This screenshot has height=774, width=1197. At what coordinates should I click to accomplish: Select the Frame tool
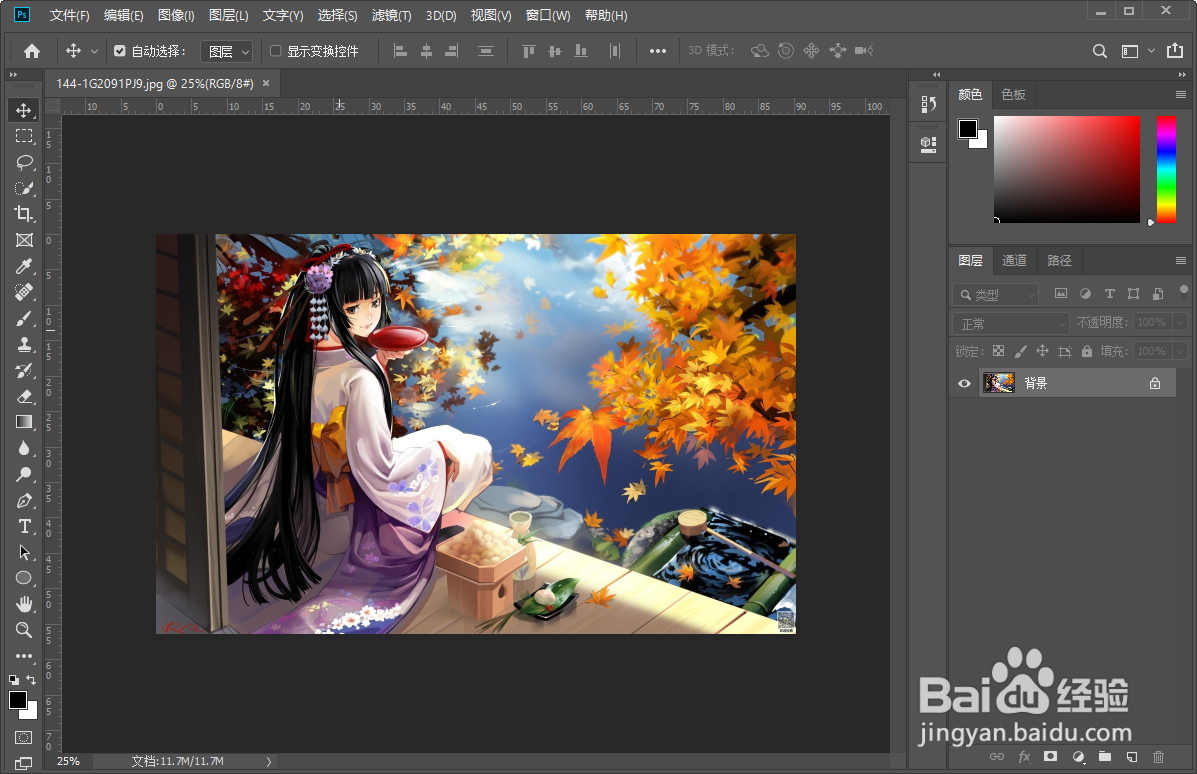[x=24, y=240]
